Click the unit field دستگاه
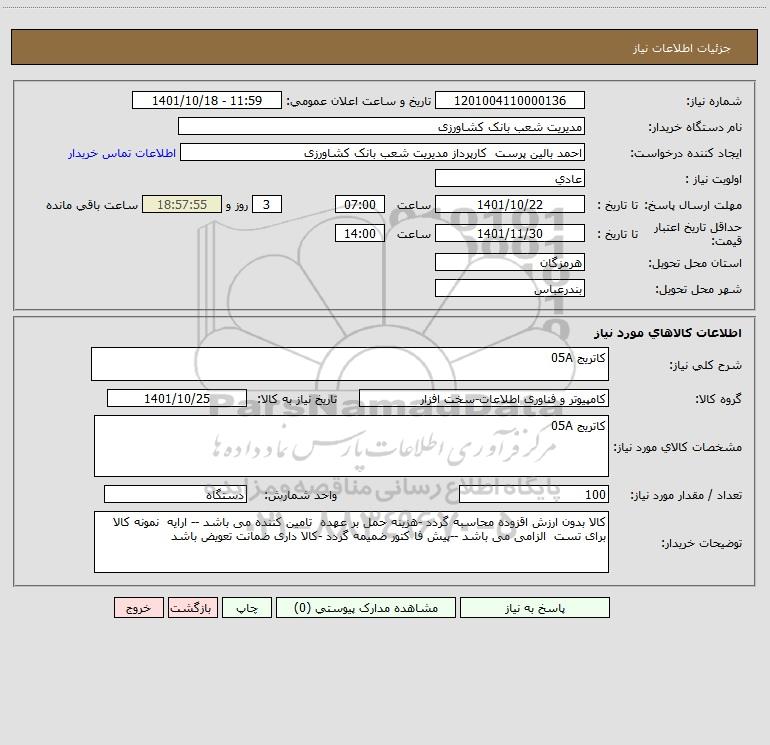This screenshot has height=745, width=770. (x=175, y=494)
